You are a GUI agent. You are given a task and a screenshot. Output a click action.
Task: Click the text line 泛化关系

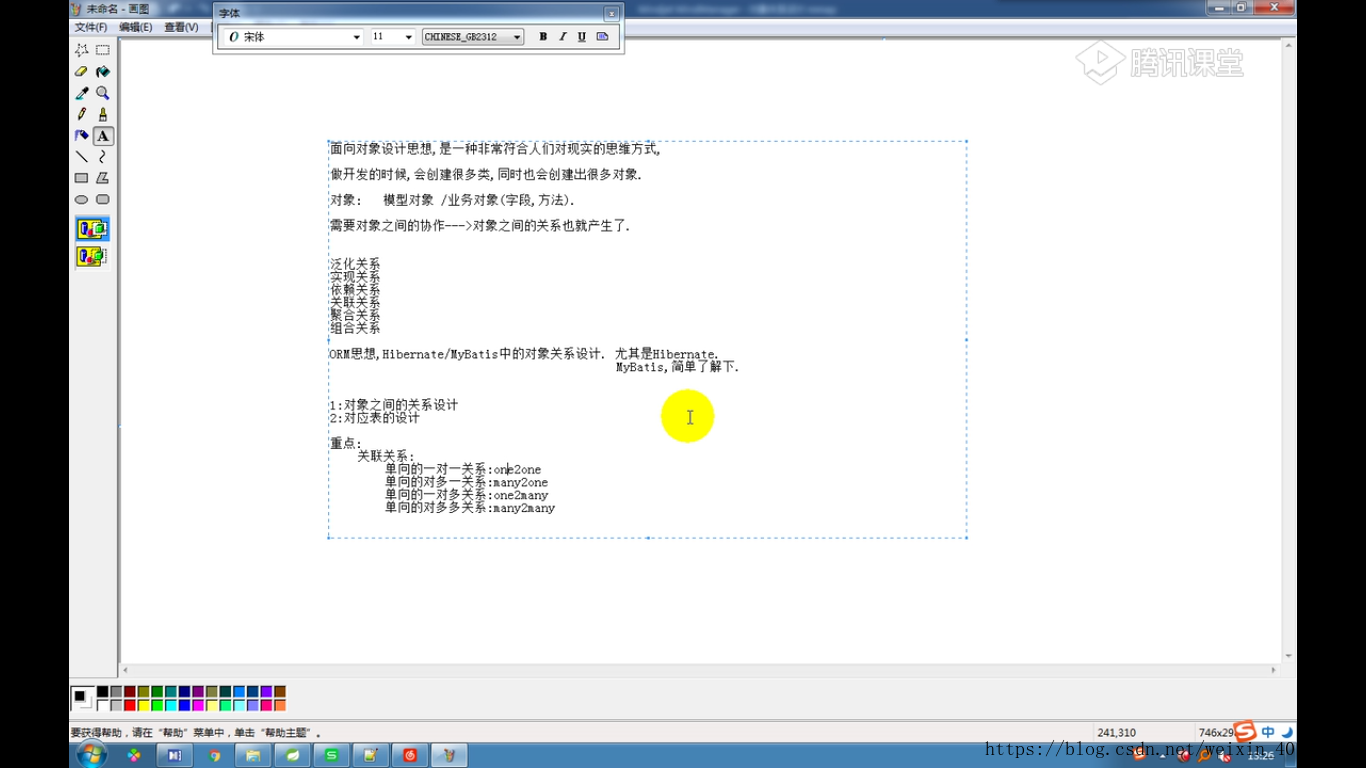coord(355,264)
